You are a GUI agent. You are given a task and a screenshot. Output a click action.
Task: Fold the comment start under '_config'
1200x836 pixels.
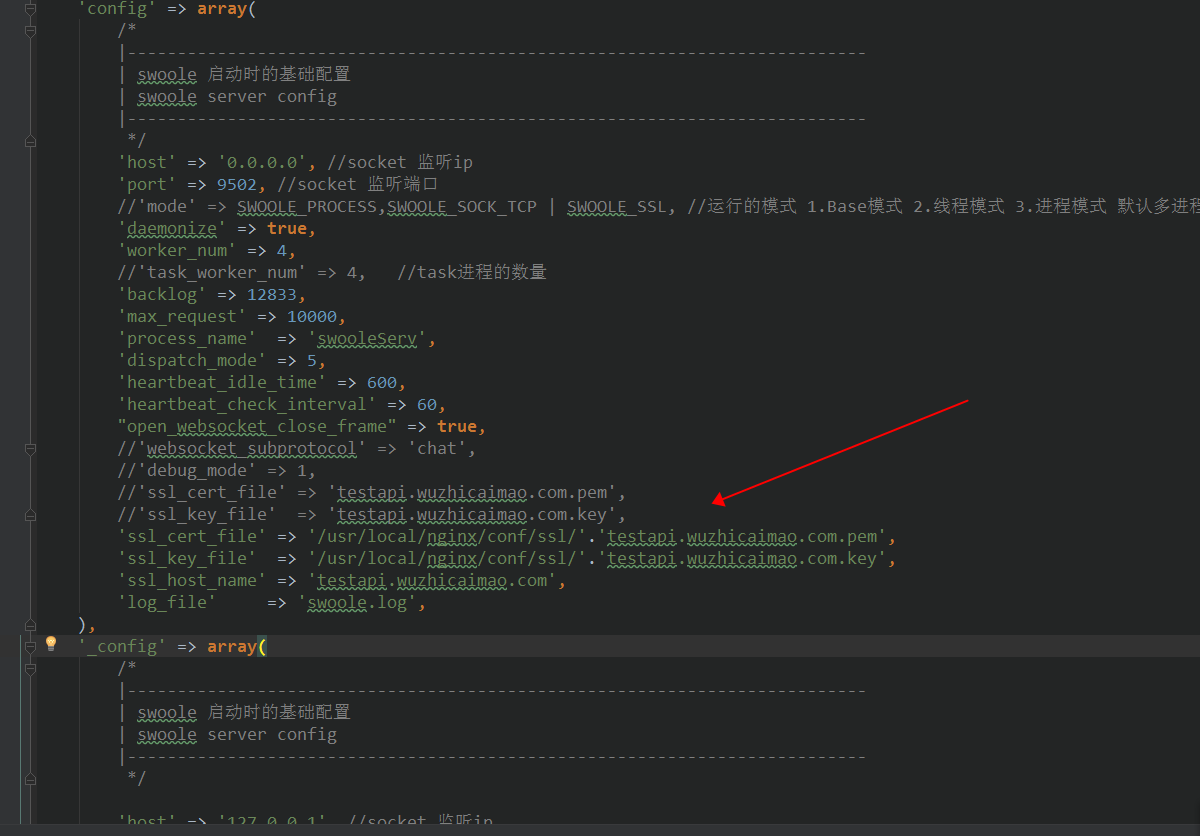(30, 669)
